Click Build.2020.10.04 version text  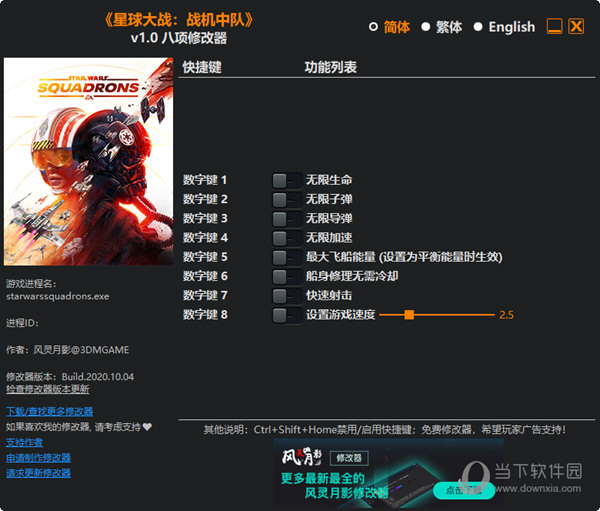(98, 377)
